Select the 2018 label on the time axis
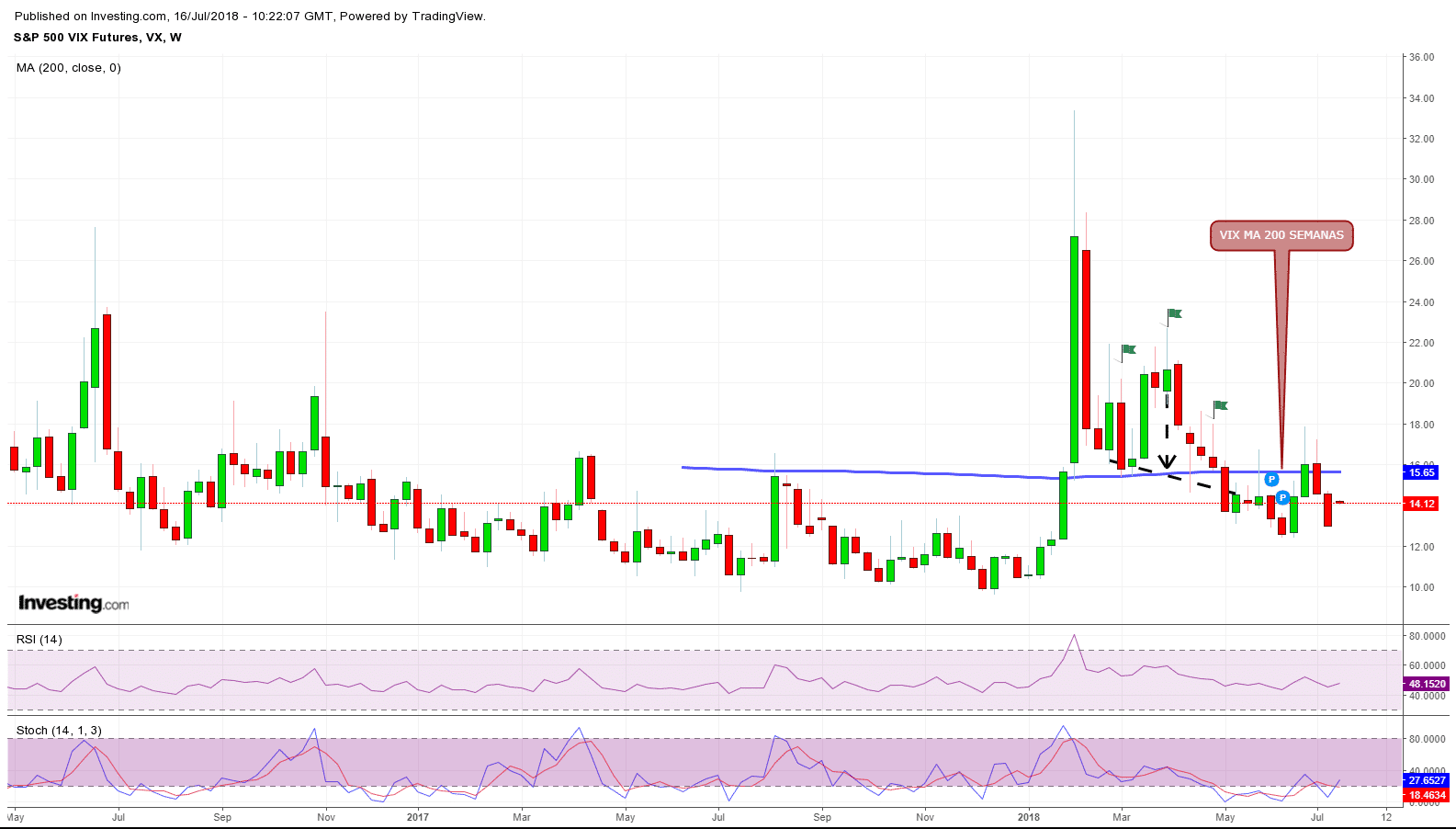This screenshot has width=1456, height=829. point(1029,817)
